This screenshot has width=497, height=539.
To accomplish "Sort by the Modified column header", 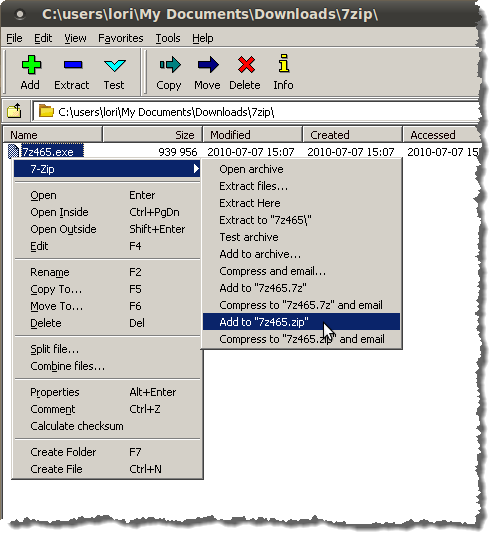I will pos(253,135).
